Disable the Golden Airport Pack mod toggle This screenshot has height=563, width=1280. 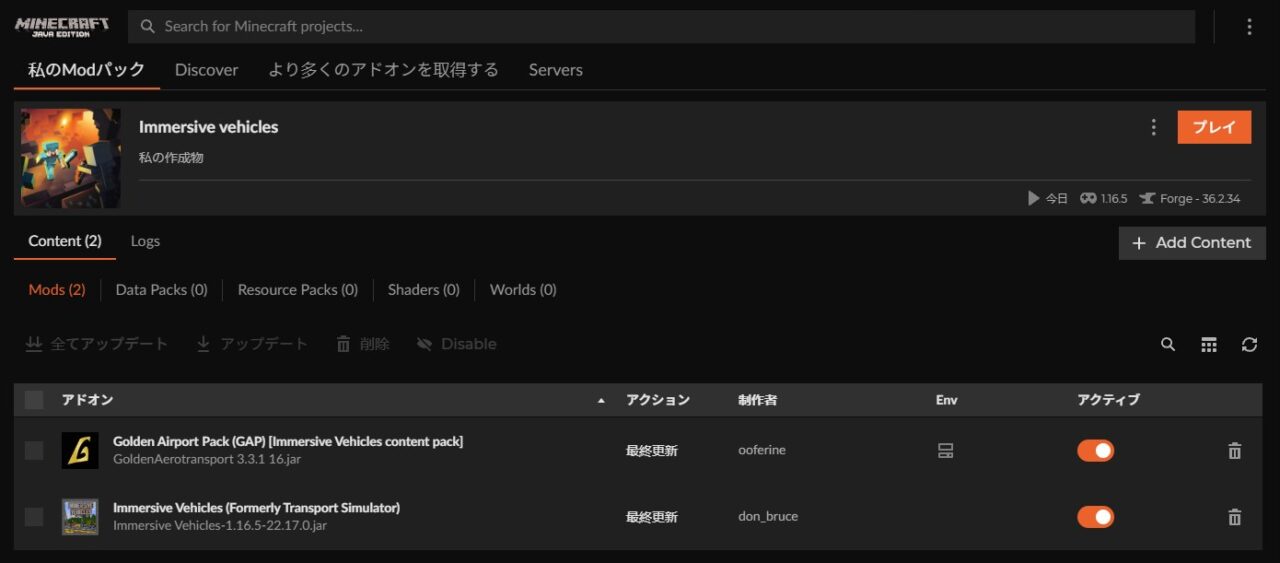coord(1095,451)
